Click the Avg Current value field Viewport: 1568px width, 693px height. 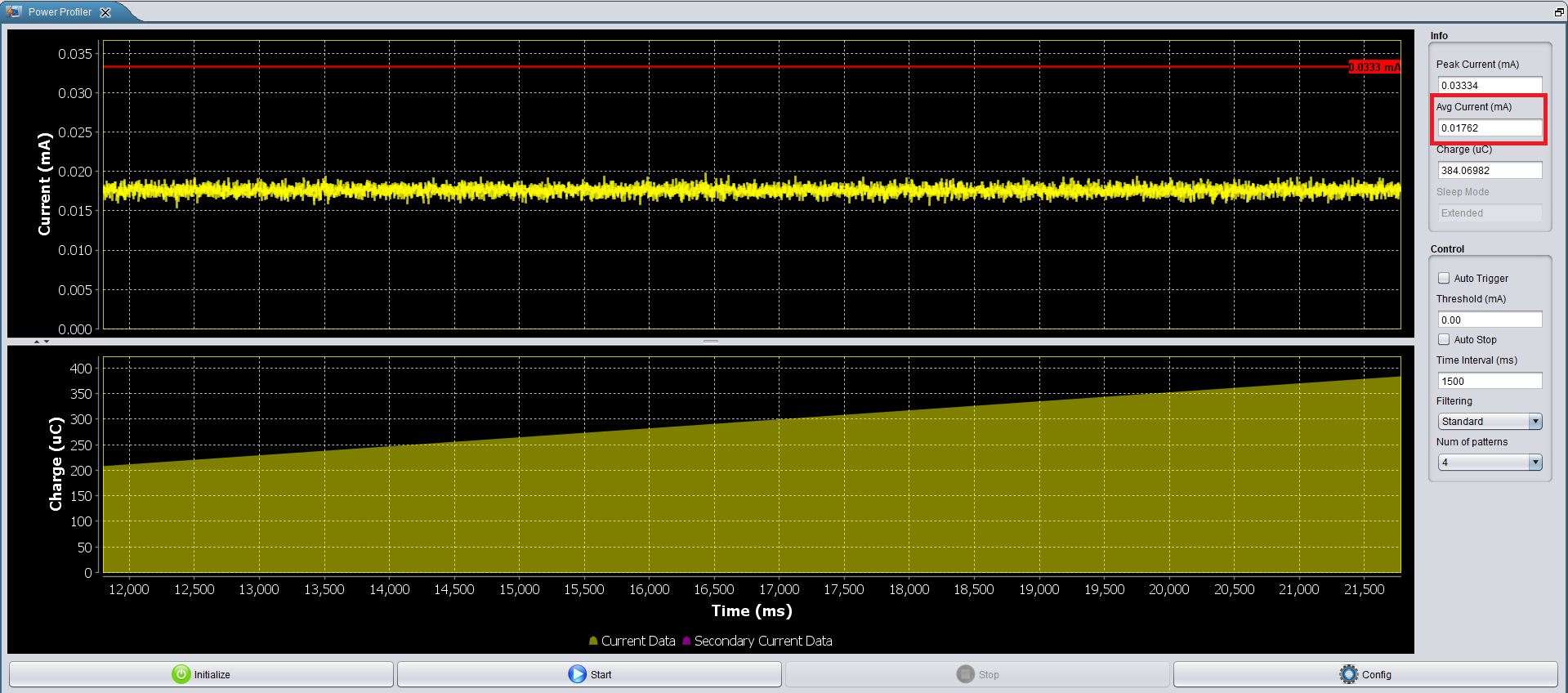[1490, 127]
